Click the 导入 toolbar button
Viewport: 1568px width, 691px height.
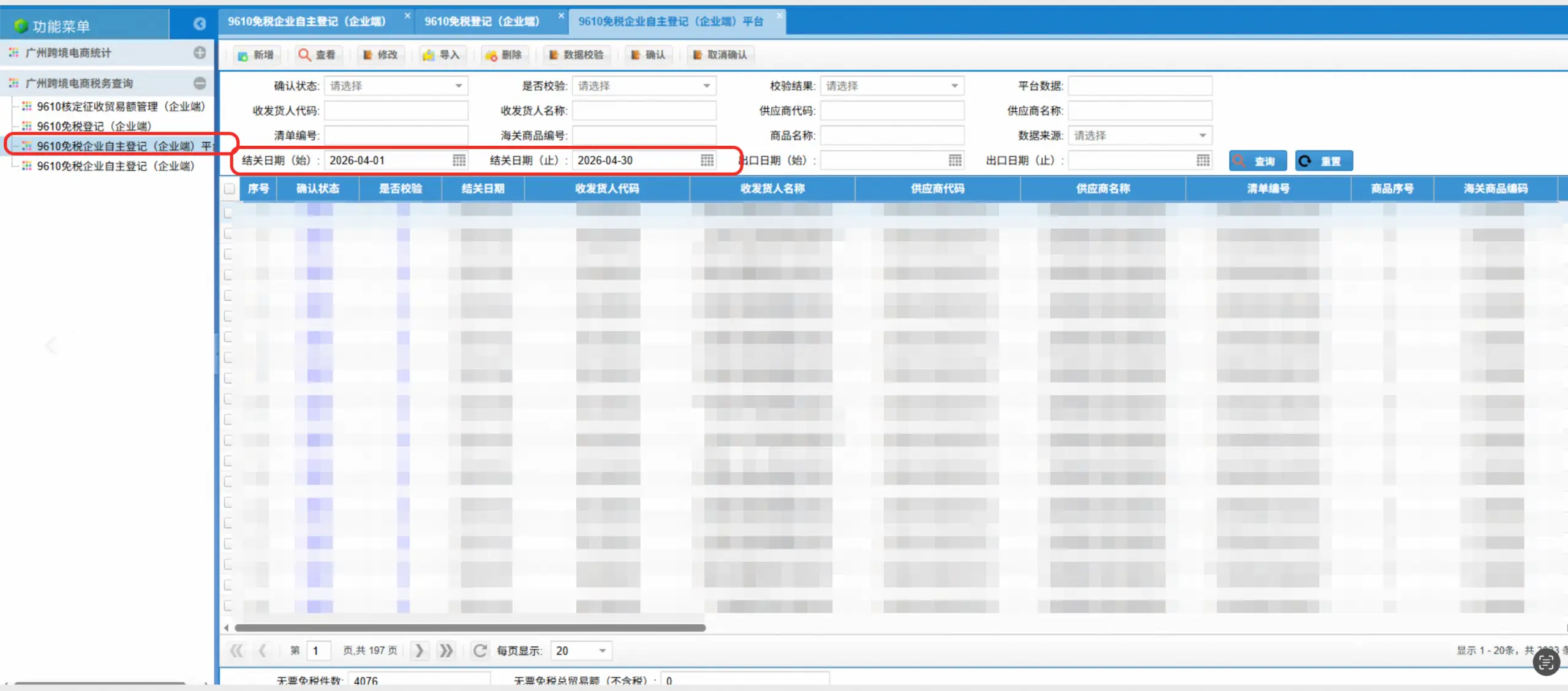(x=442, y=55)
